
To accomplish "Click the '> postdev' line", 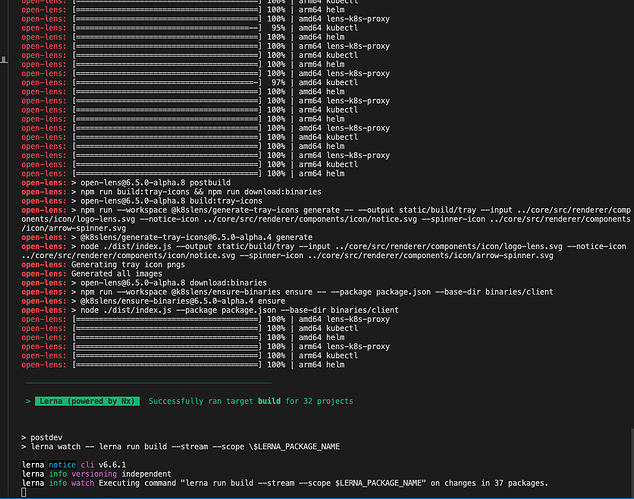I will [x=42, y=438].
